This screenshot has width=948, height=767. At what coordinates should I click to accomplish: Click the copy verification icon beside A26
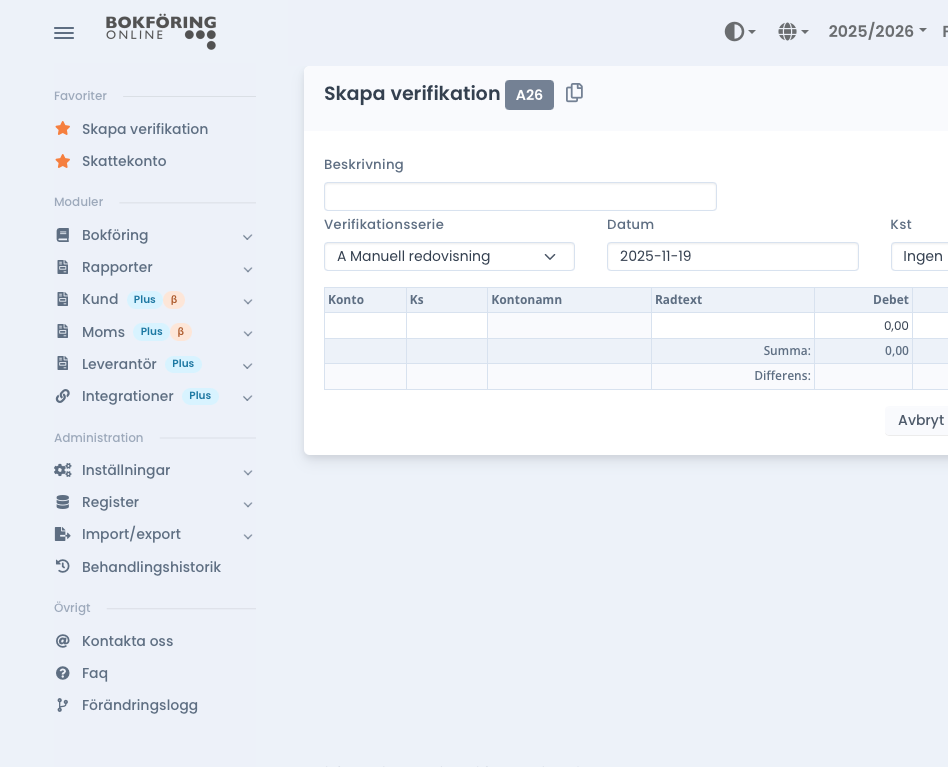tap(574, 93)
